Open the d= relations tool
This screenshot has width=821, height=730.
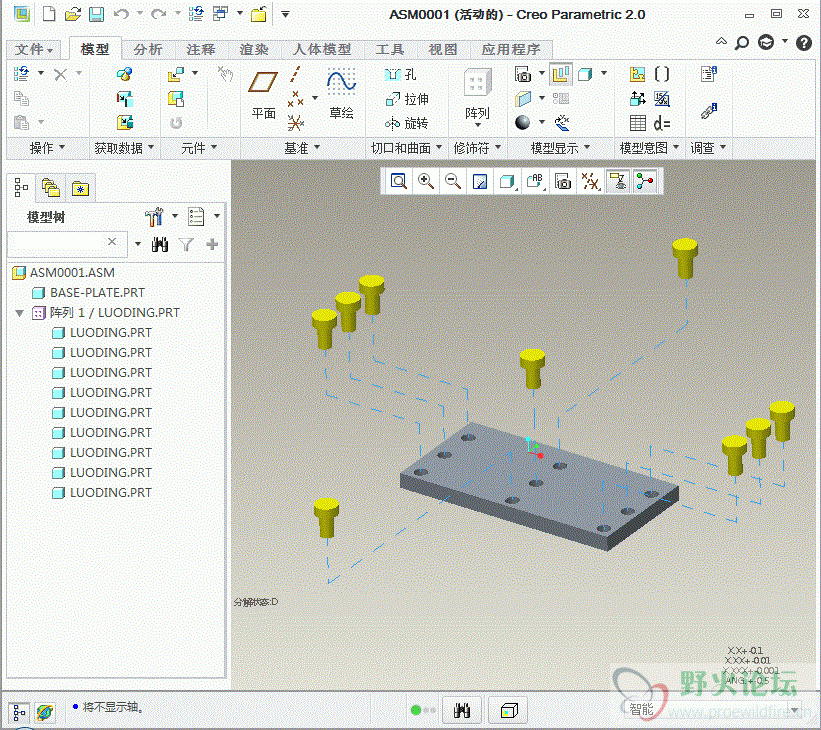[662, 124]
